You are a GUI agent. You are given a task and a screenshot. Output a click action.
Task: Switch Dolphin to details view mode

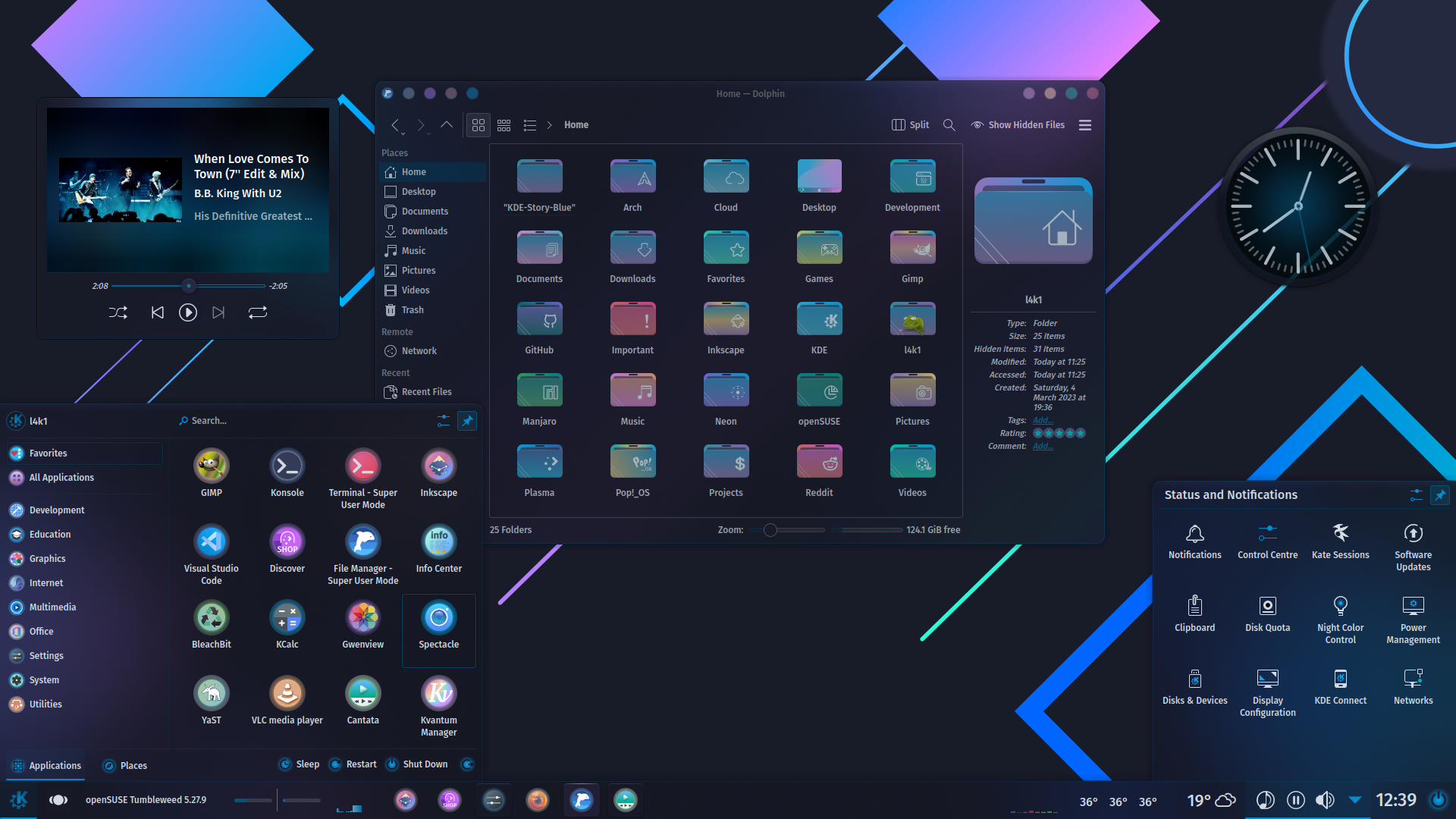[x=529, y=125]
